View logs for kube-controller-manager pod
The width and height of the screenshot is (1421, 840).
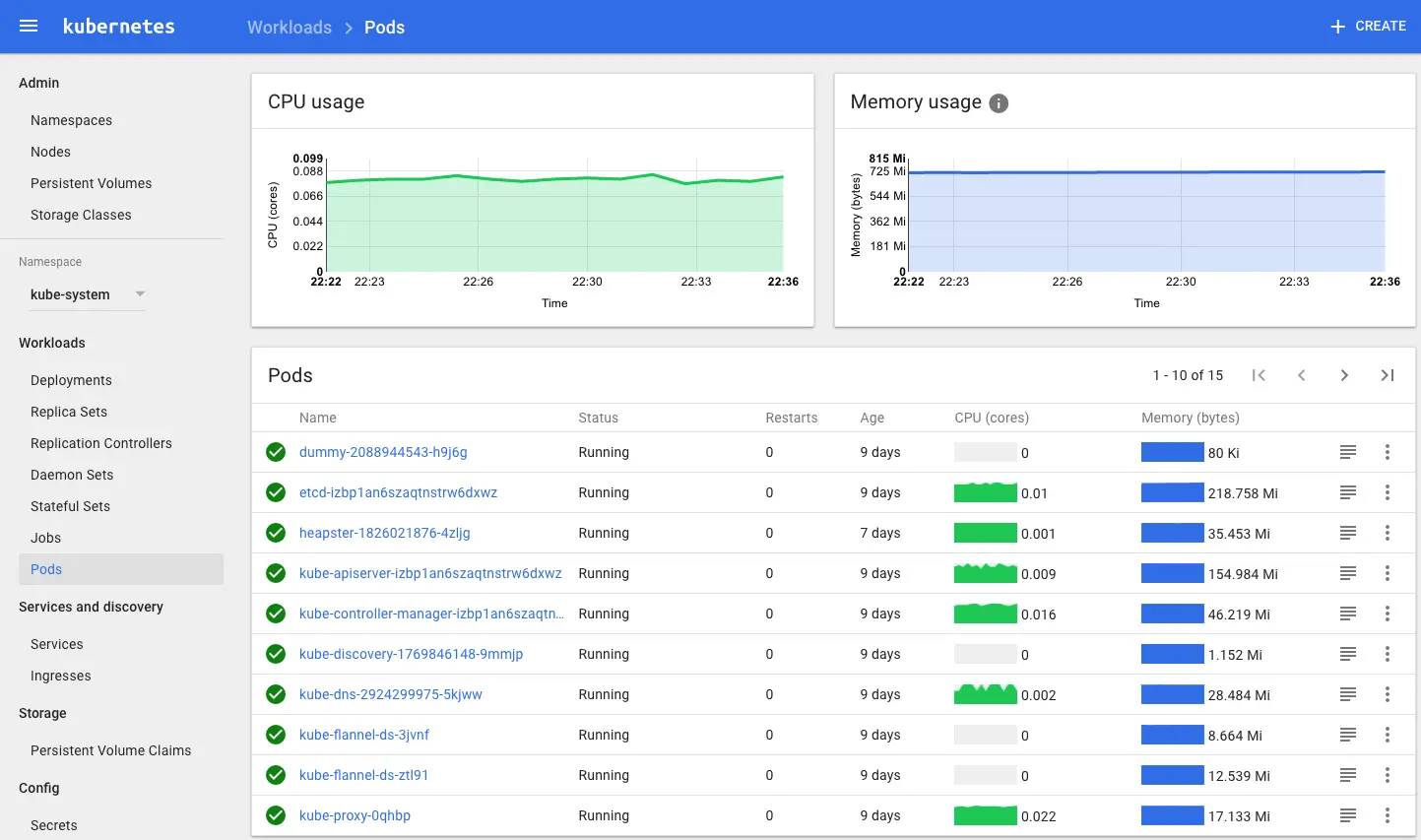pyautogui.click(x=1348, y=614)
